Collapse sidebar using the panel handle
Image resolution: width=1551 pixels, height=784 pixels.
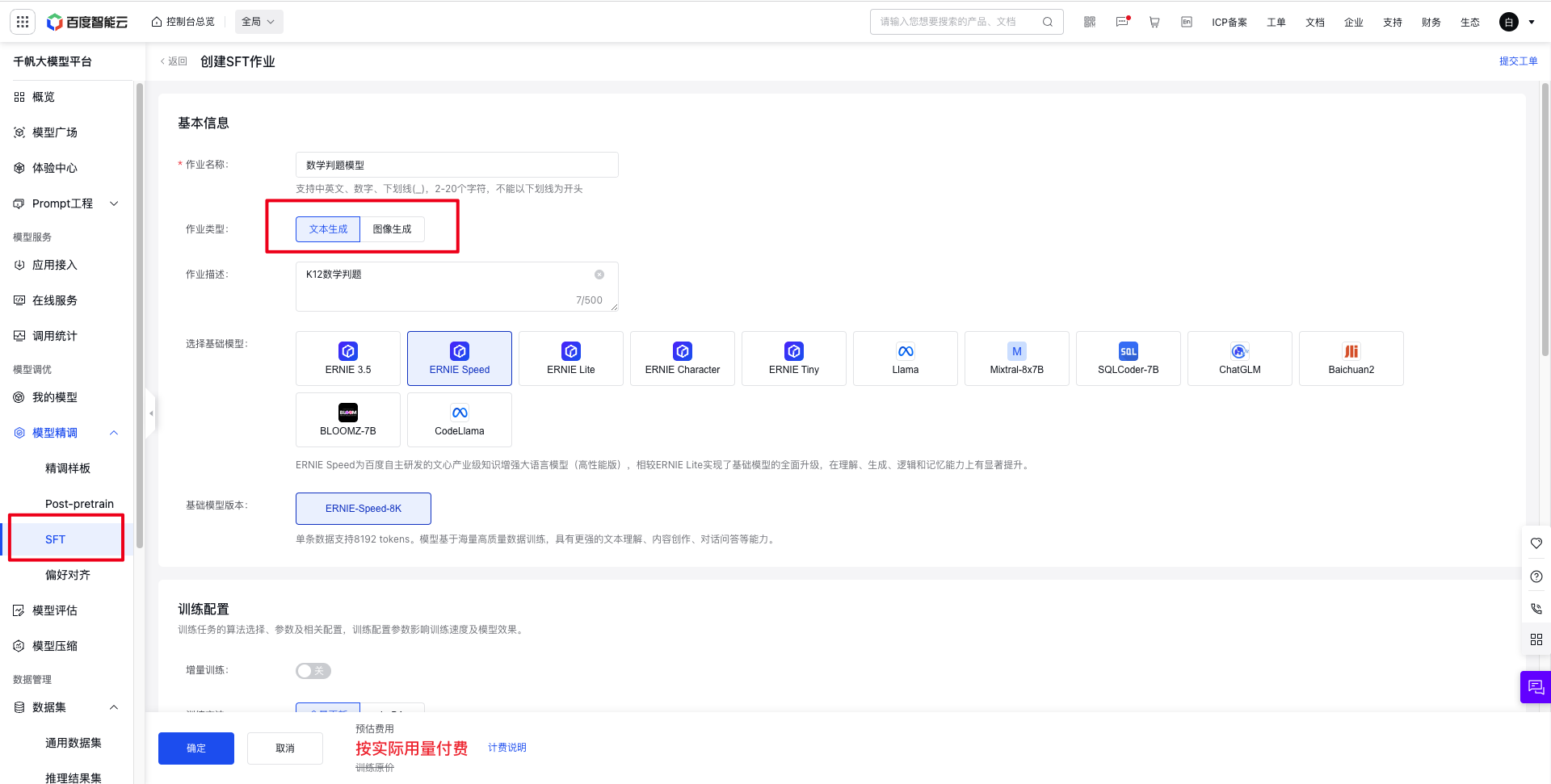(x=150, y=413)
